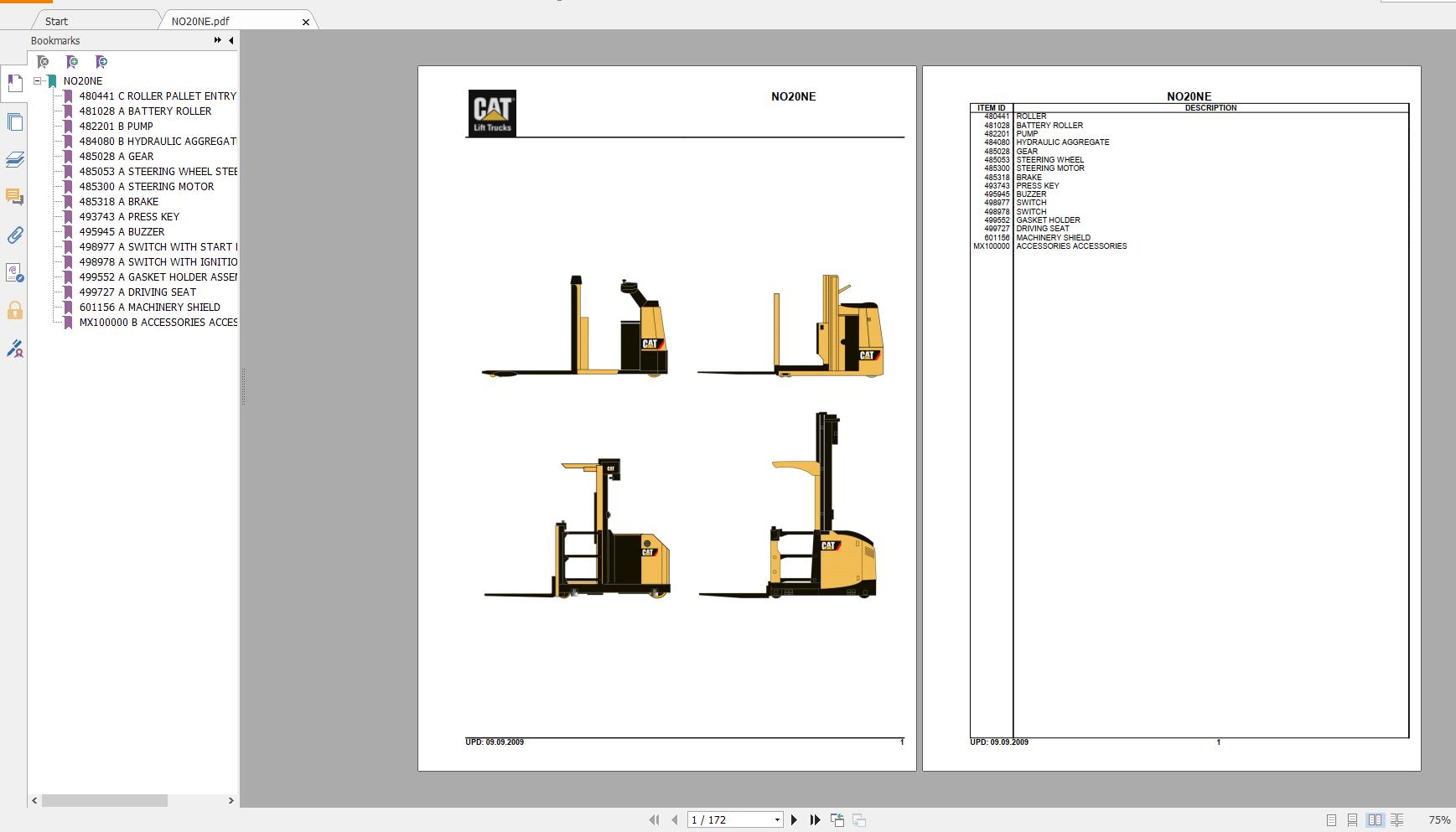Click the Bookmarks scrollbar left arrow

pyautogui.click(x=34, y=801)
